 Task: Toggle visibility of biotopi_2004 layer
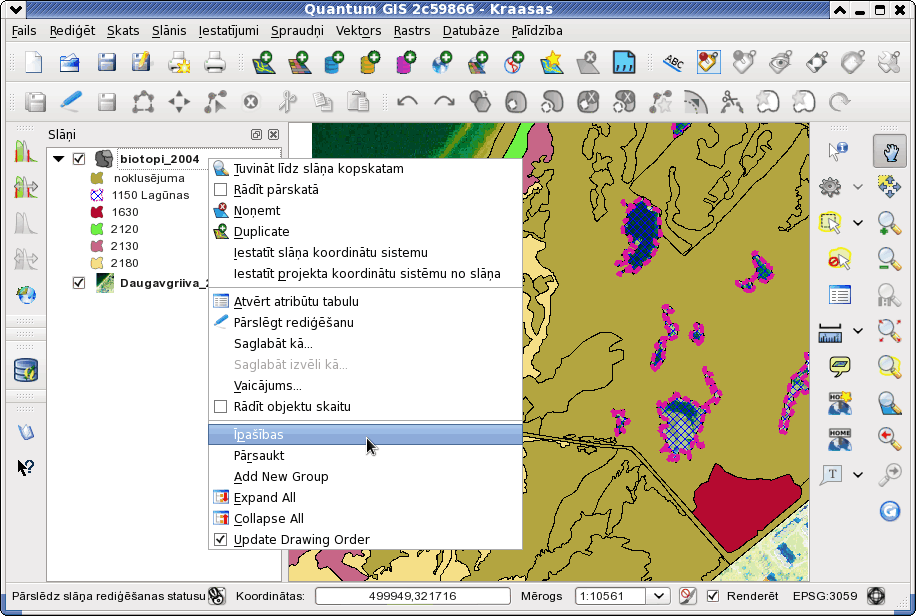(x=79, y=159)
